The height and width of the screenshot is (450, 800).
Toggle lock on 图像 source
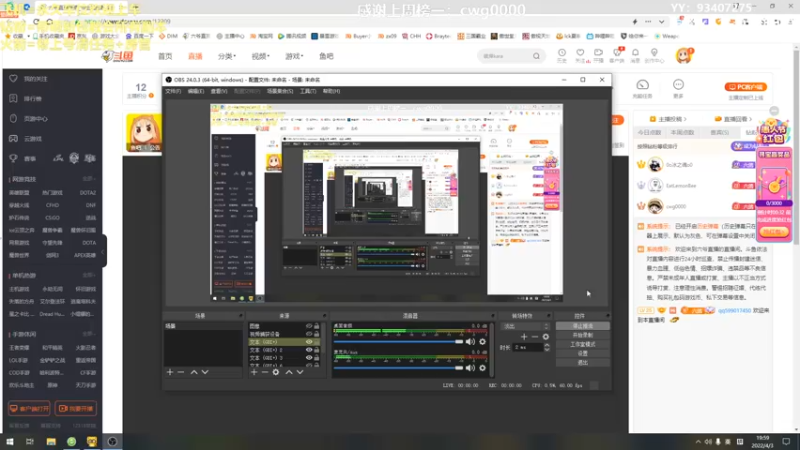[317, 326]
